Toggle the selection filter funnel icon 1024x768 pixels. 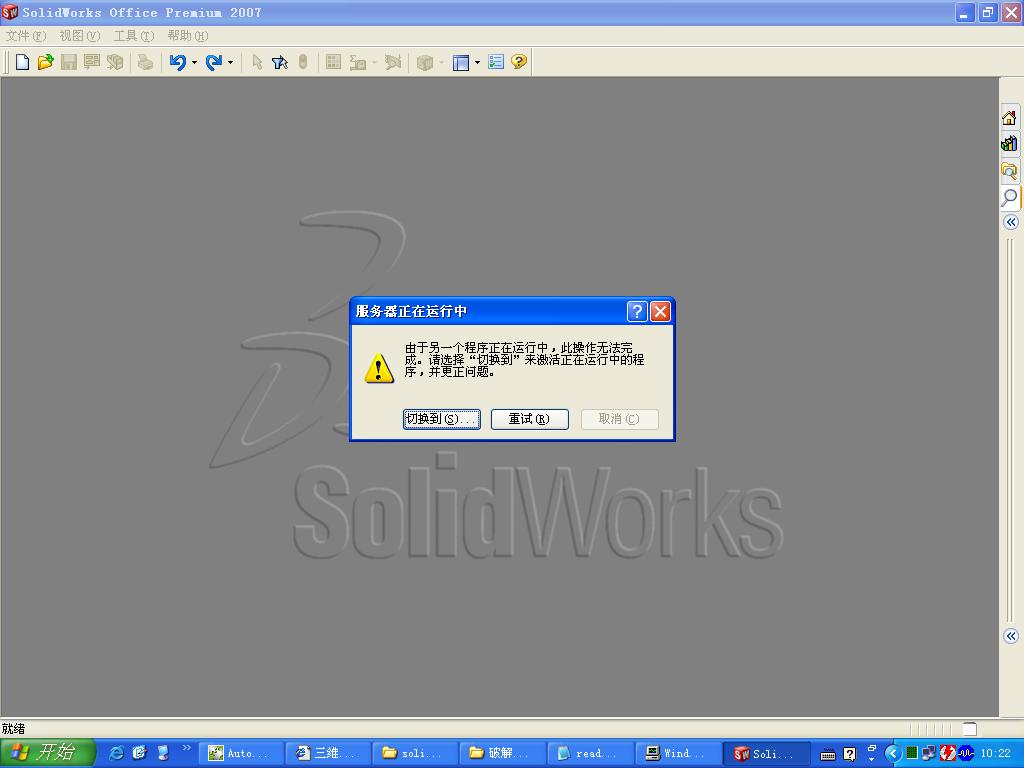[280, 62]
